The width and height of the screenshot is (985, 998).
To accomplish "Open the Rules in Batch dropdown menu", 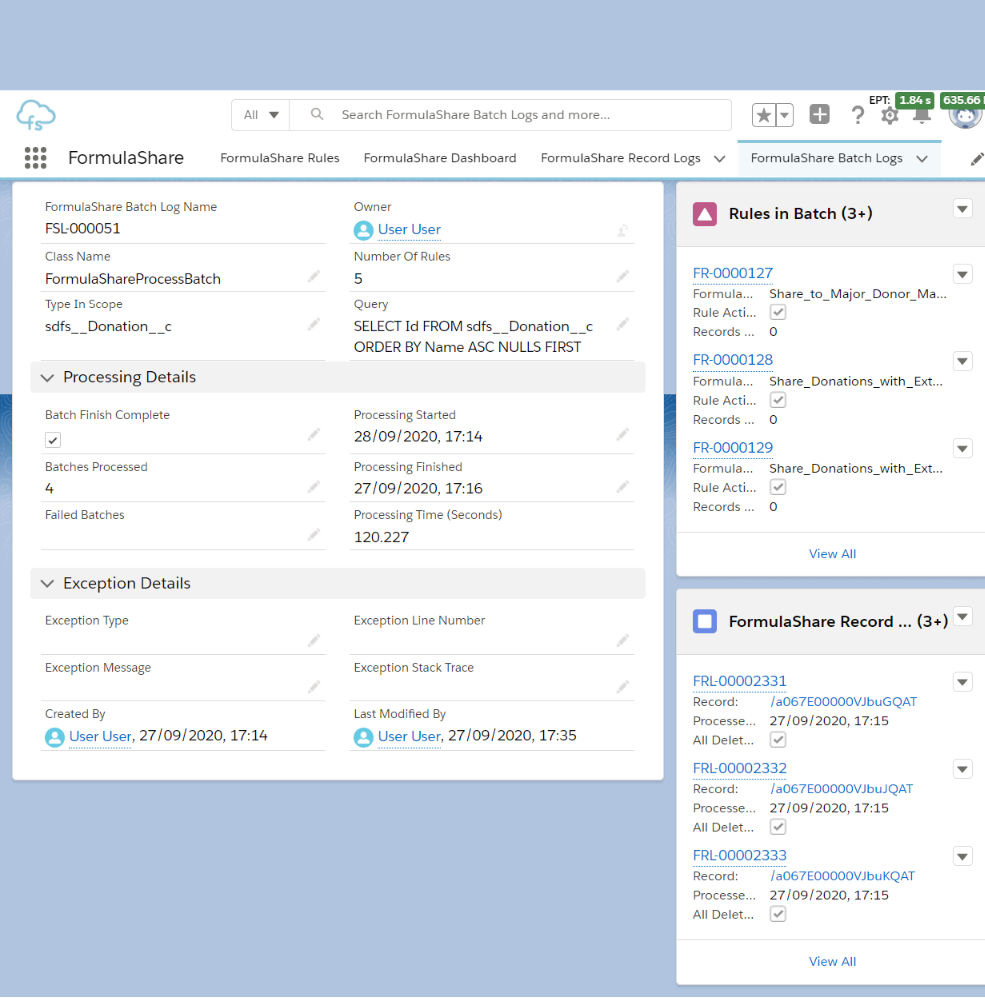I will tap(962, 209).
